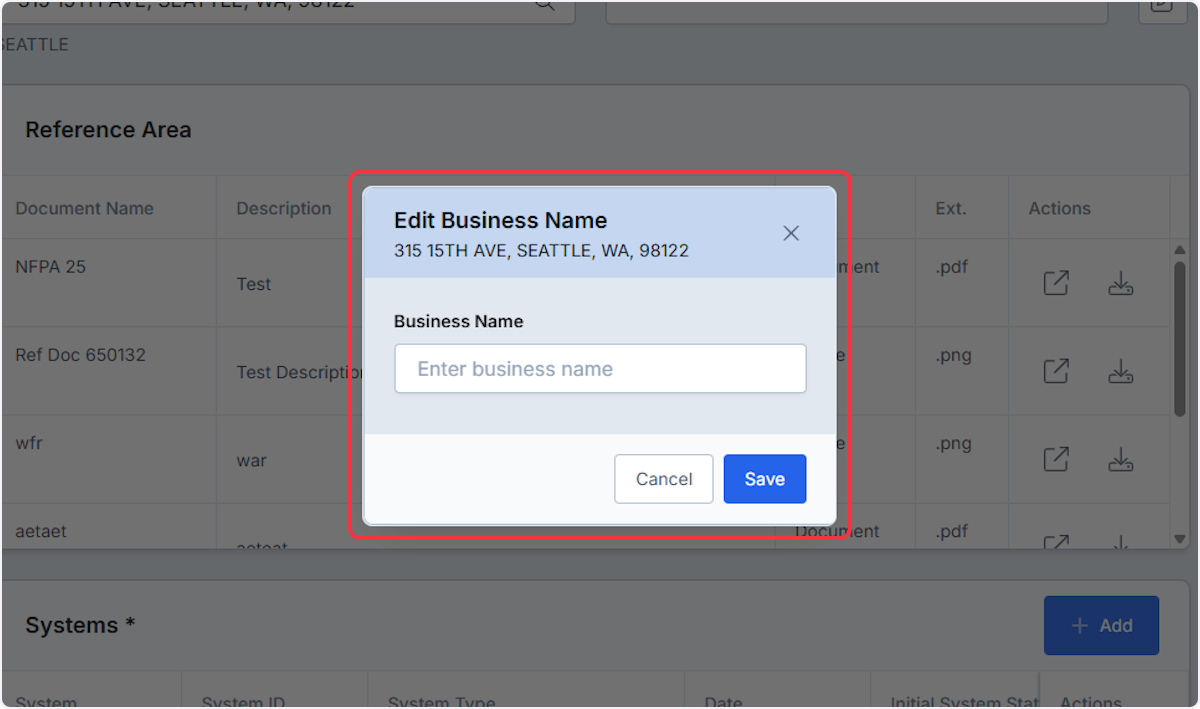Select the Actions column header

coord(1060,209)
